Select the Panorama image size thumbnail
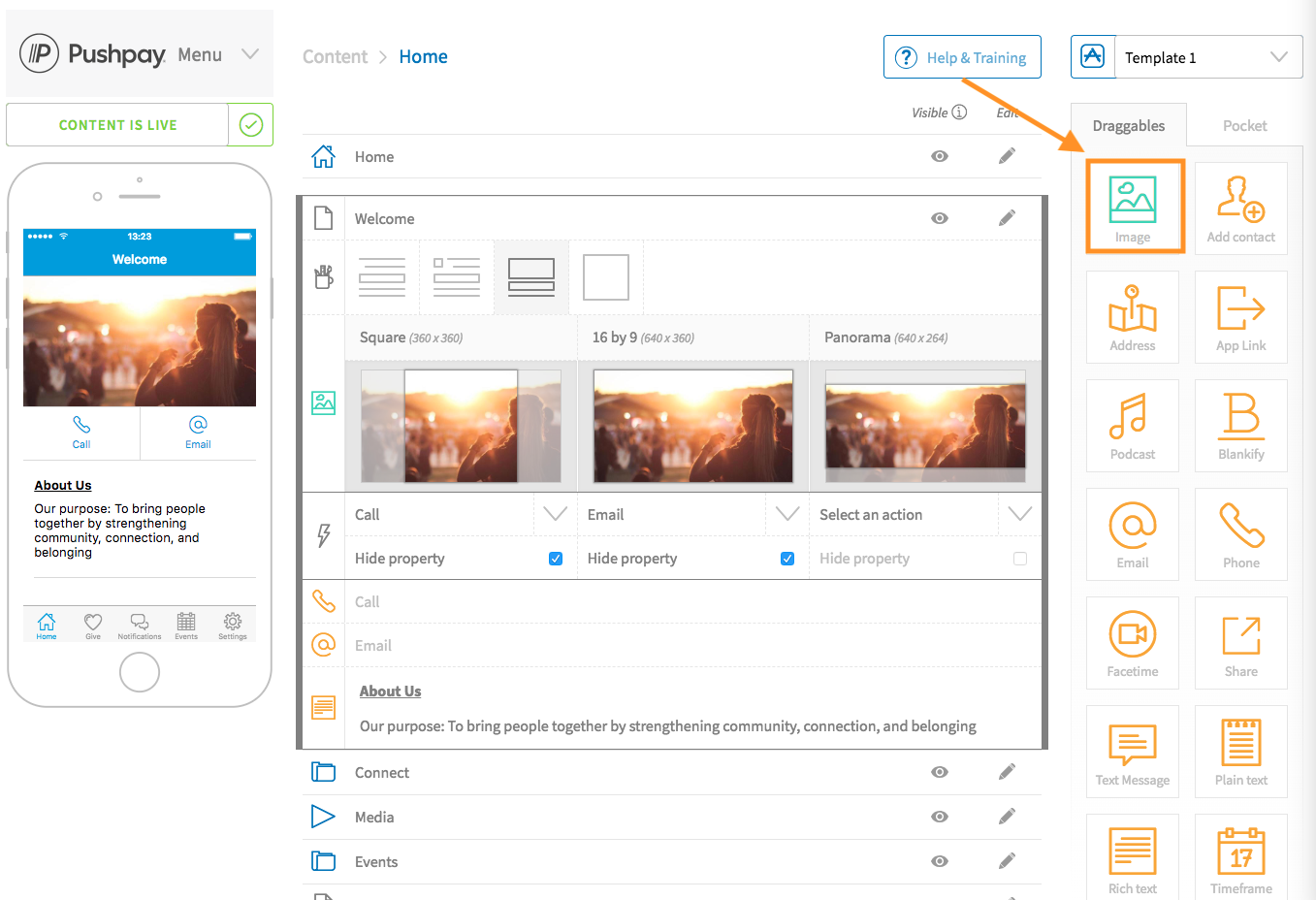 coord(924,426)
